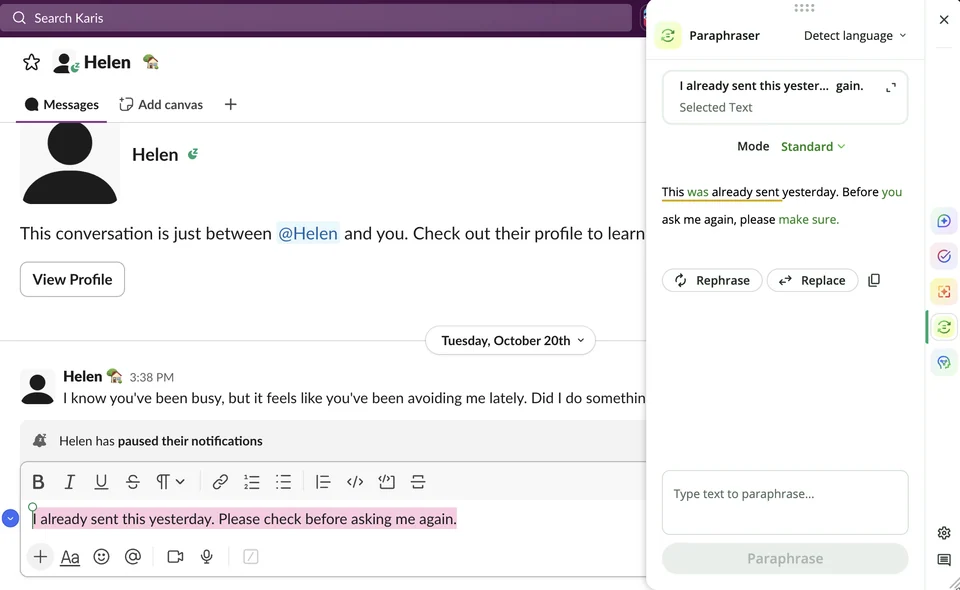Toggle bold formatting in message composer
The height and width of the screenshot is (590, 960).
click(38, 482)
